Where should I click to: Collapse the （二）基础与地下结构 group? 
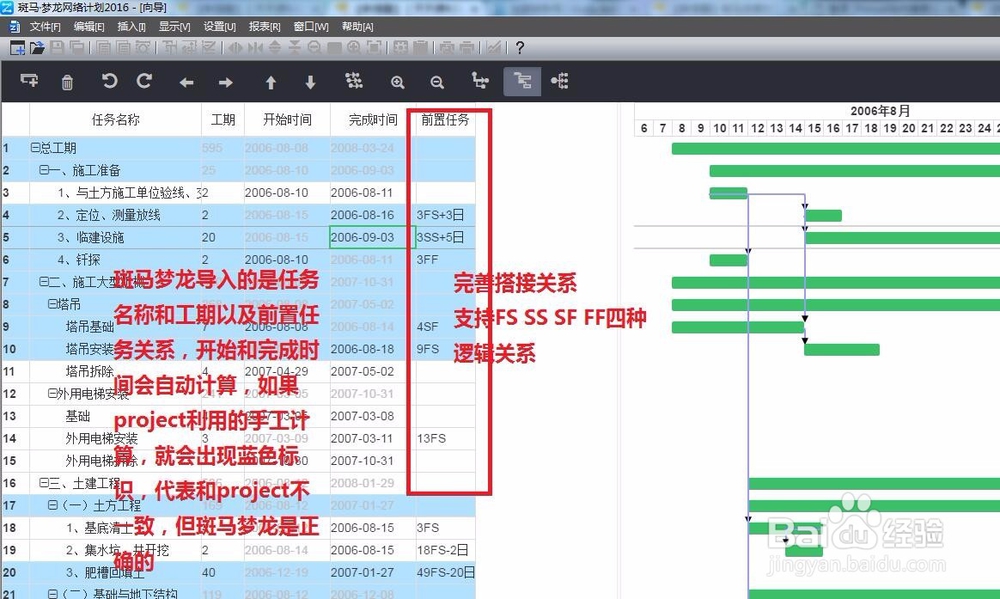(52, 593)
